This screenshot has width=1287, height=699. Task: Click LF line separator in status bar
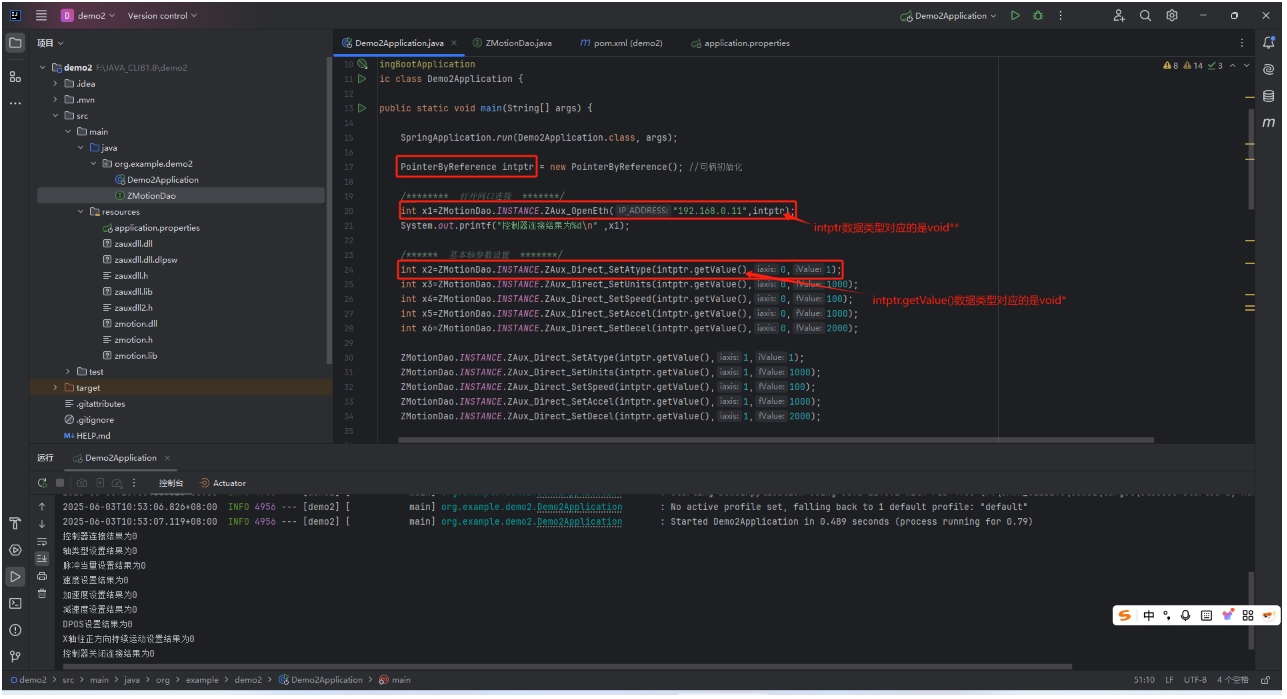click(x=1169, y=680)
